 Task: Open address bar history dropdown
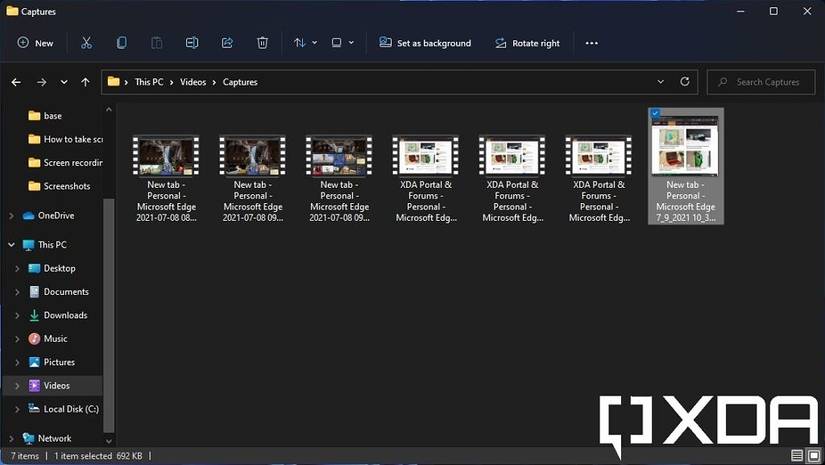pyautogui.click(x=660, y=82)
